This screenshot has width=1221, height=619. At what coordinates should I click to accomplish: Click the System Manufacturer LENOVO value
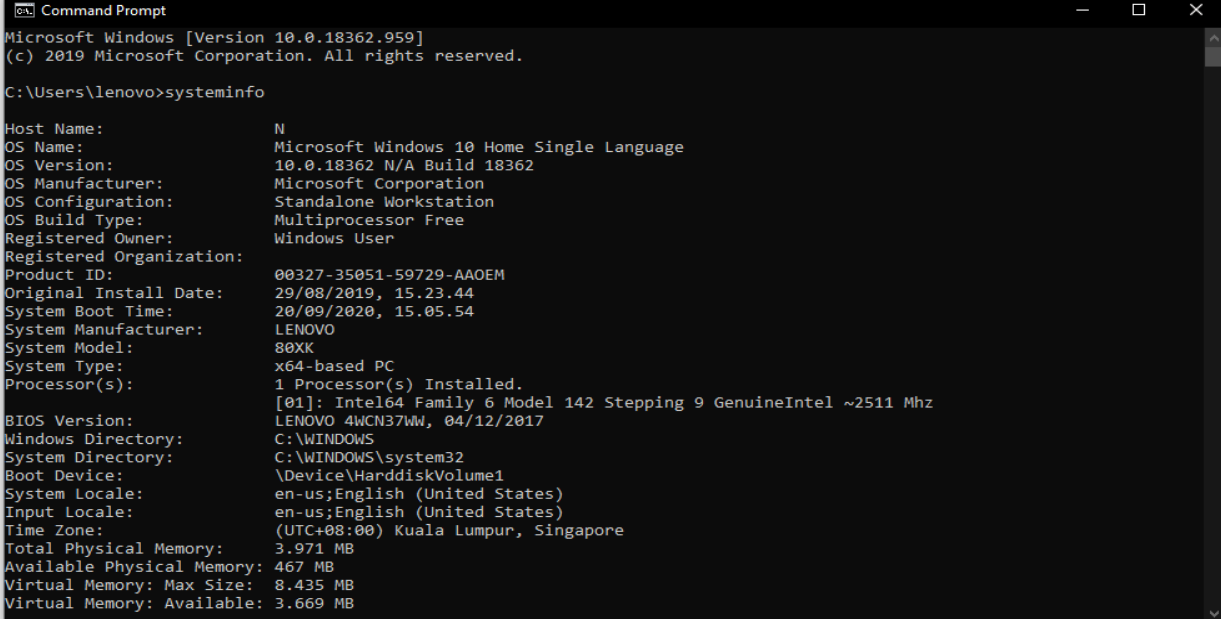304,330
